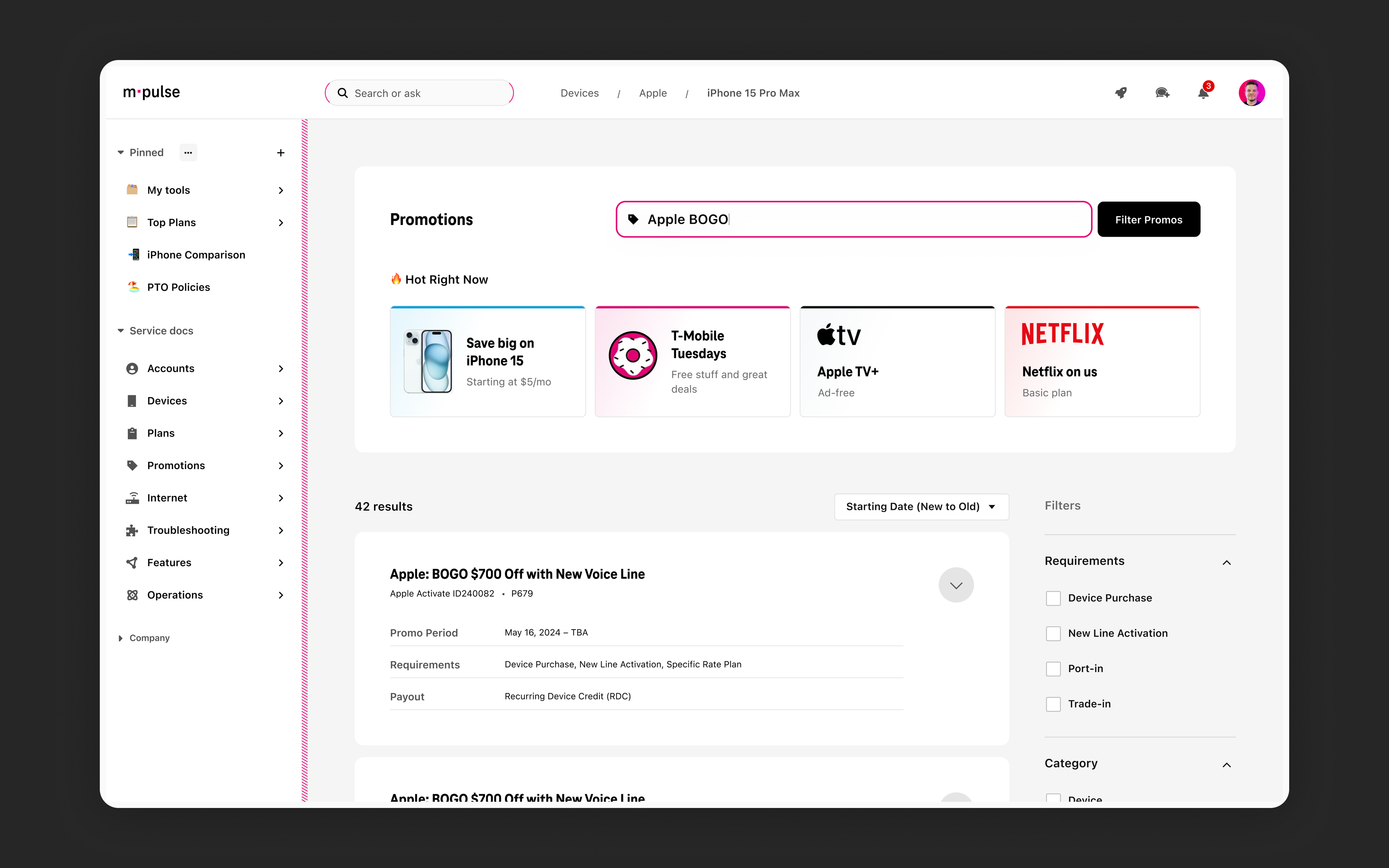Open first Apple: BOGO $700 Off promo title
This screenshot has height=868, width=1389.
pos(517,574)
